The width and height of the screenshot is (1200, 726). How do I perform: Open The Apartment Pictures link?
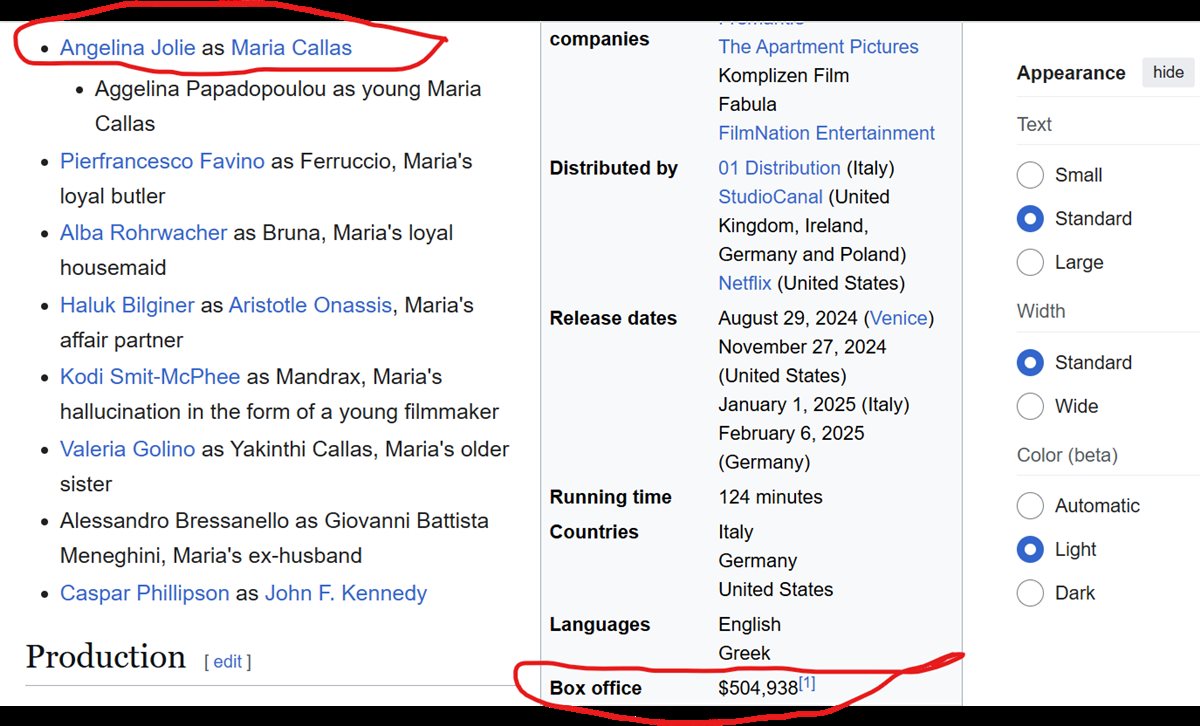818,47
